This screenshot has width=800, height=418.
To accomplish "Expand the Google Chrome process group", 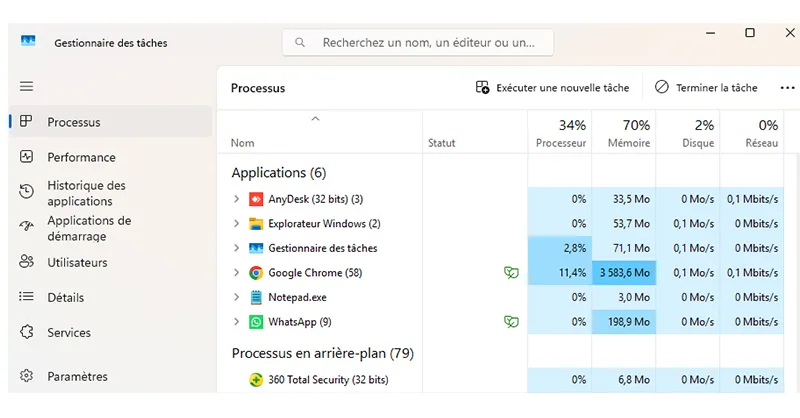I will [236, 272].
